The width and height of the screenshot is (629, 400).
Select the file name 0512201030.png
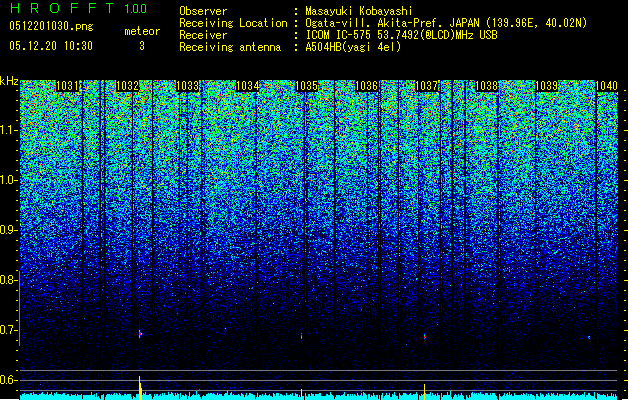pos(51,26)
